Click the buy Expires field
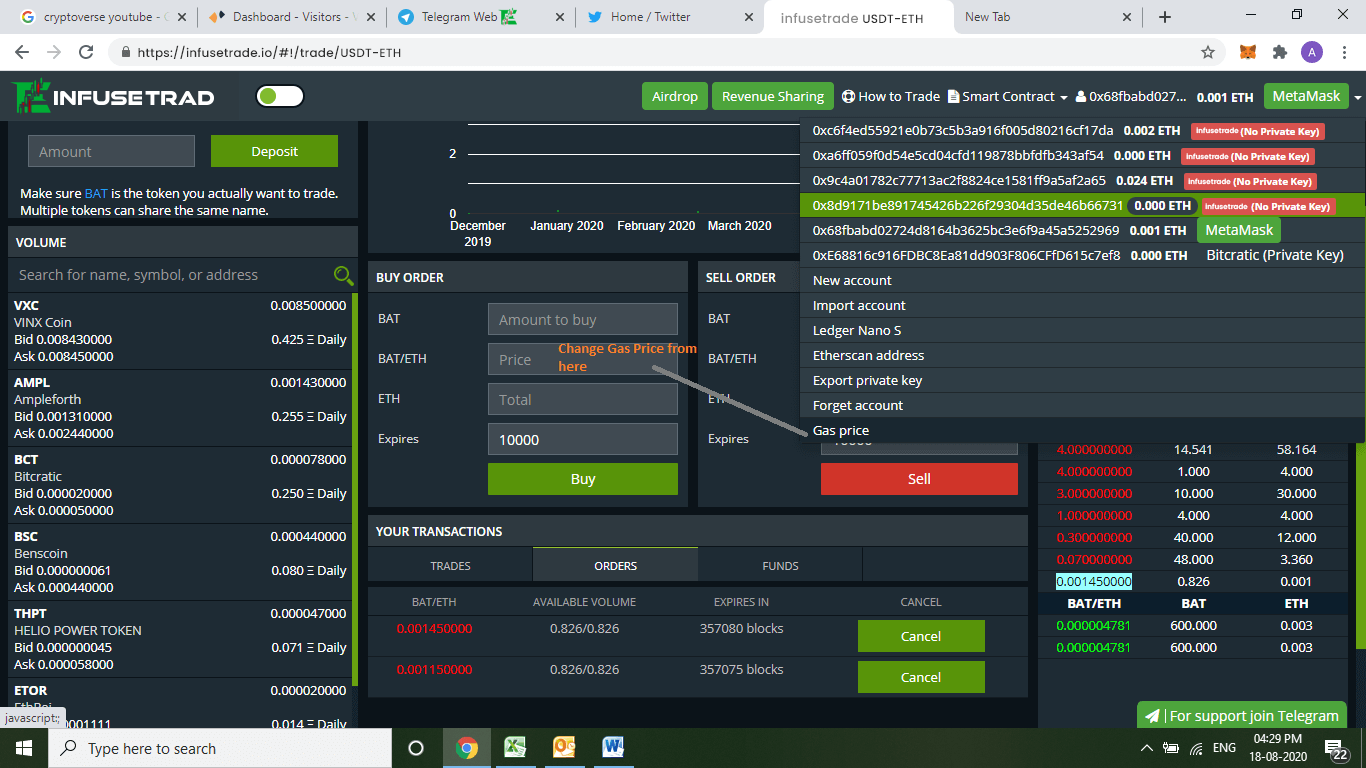1366x768 pixels. [583, 439]
